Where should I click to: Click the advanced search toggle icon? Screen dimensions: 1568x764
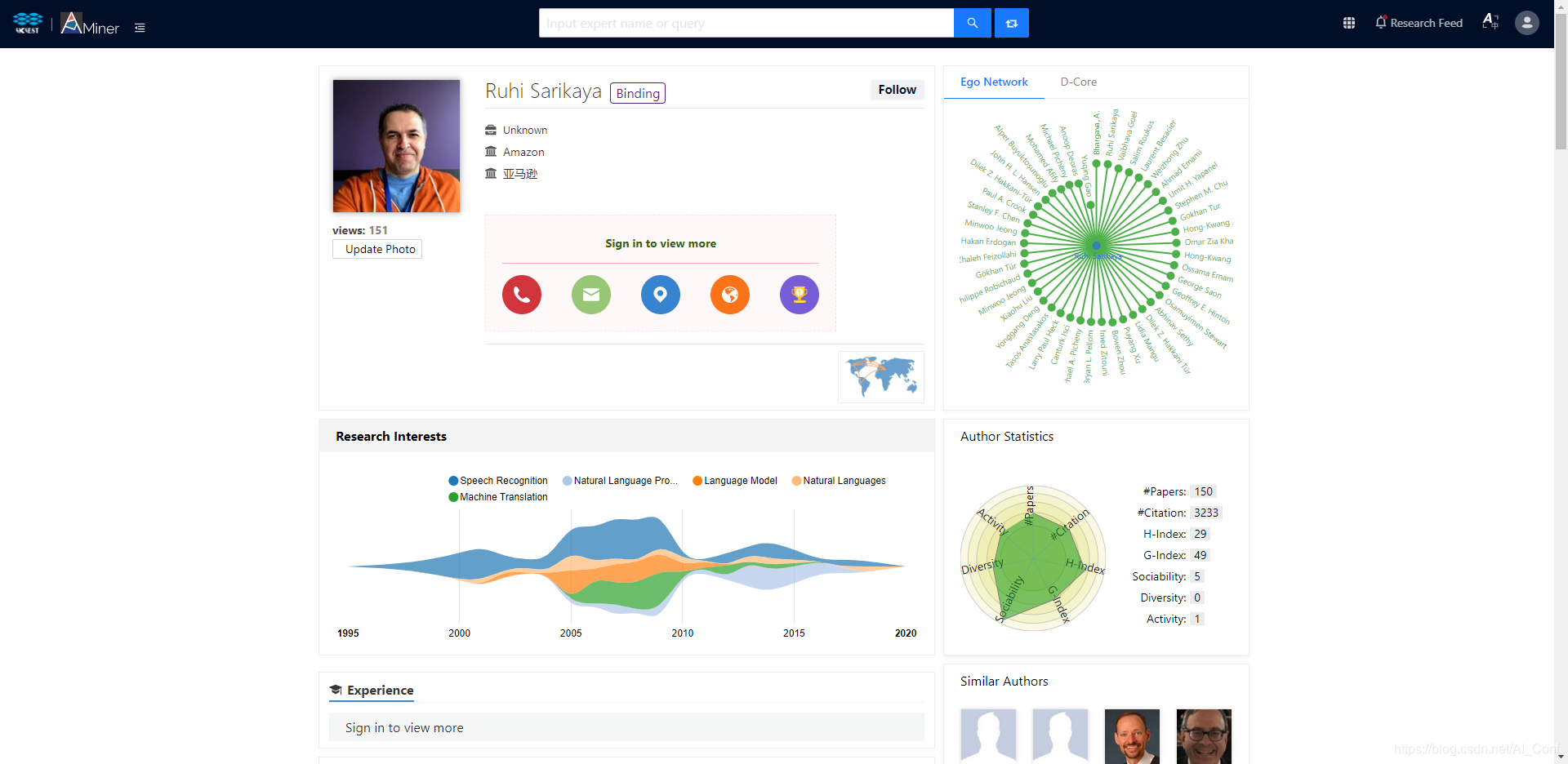click(1012, 23)
